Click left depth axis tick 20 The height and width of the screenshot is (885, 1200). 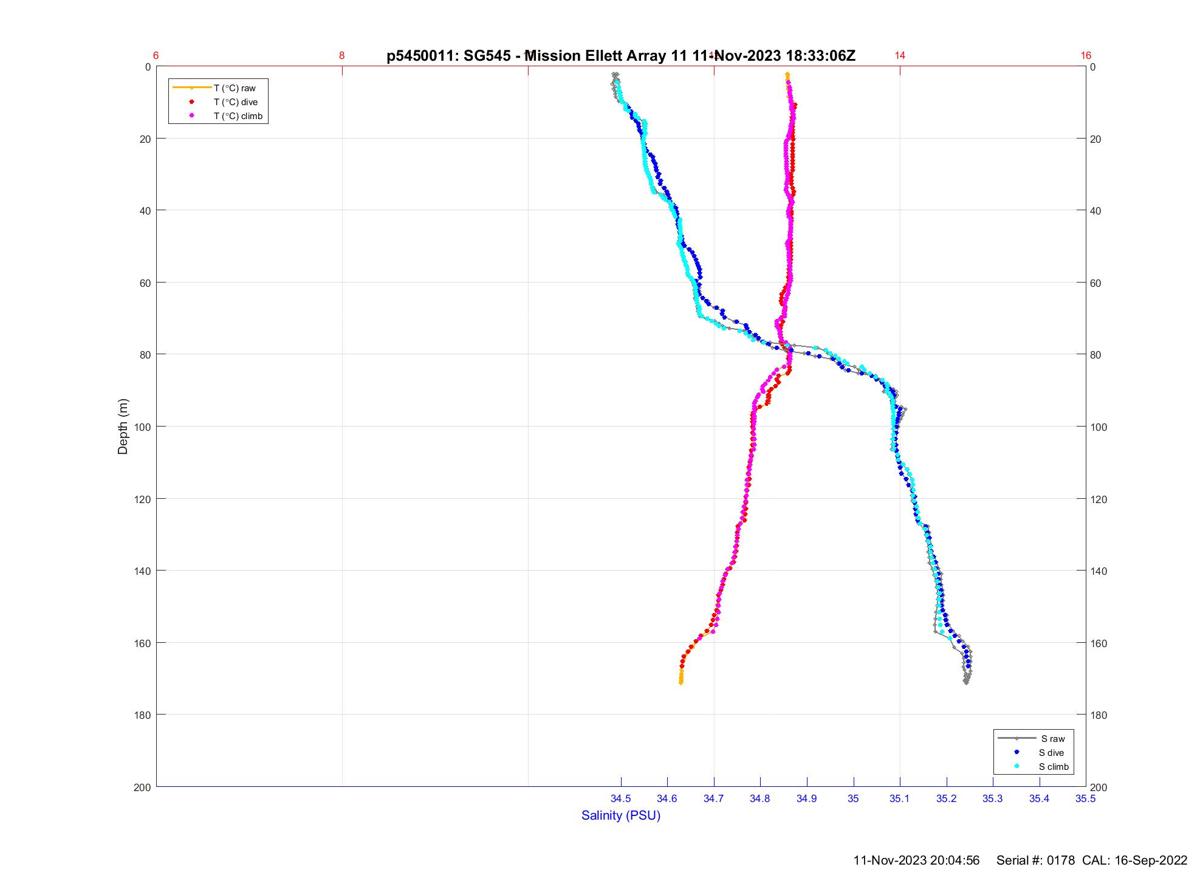(x=145, y=139)
